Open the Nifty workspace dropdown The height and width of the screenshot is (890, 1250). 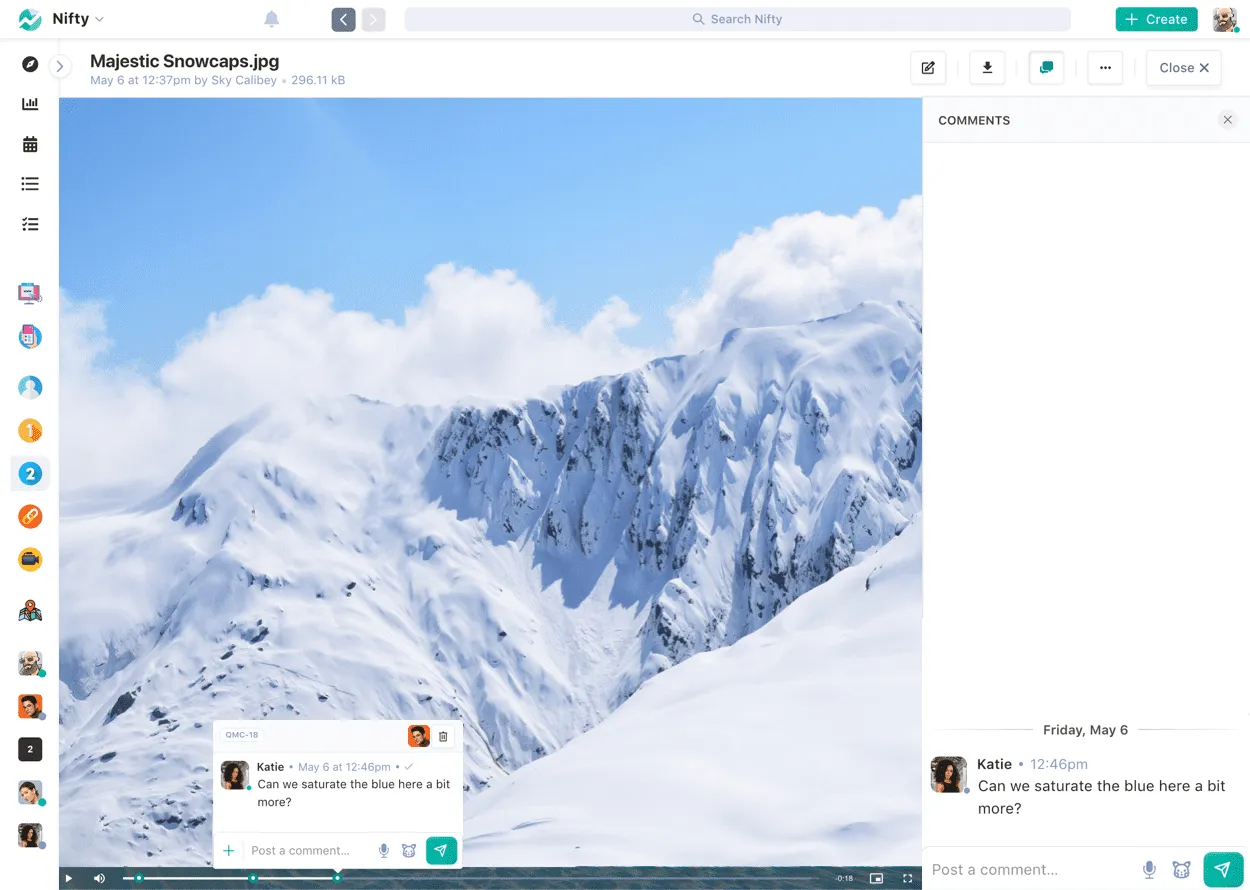[76, 19]
